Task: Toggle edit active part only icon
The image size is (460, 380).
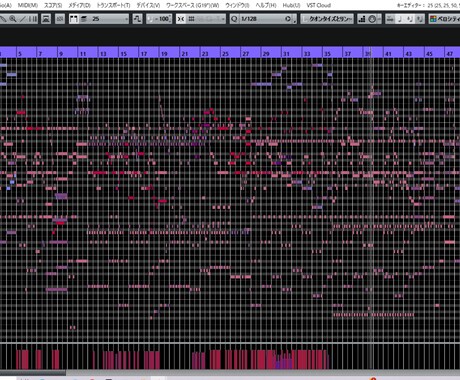Action: 84,19
